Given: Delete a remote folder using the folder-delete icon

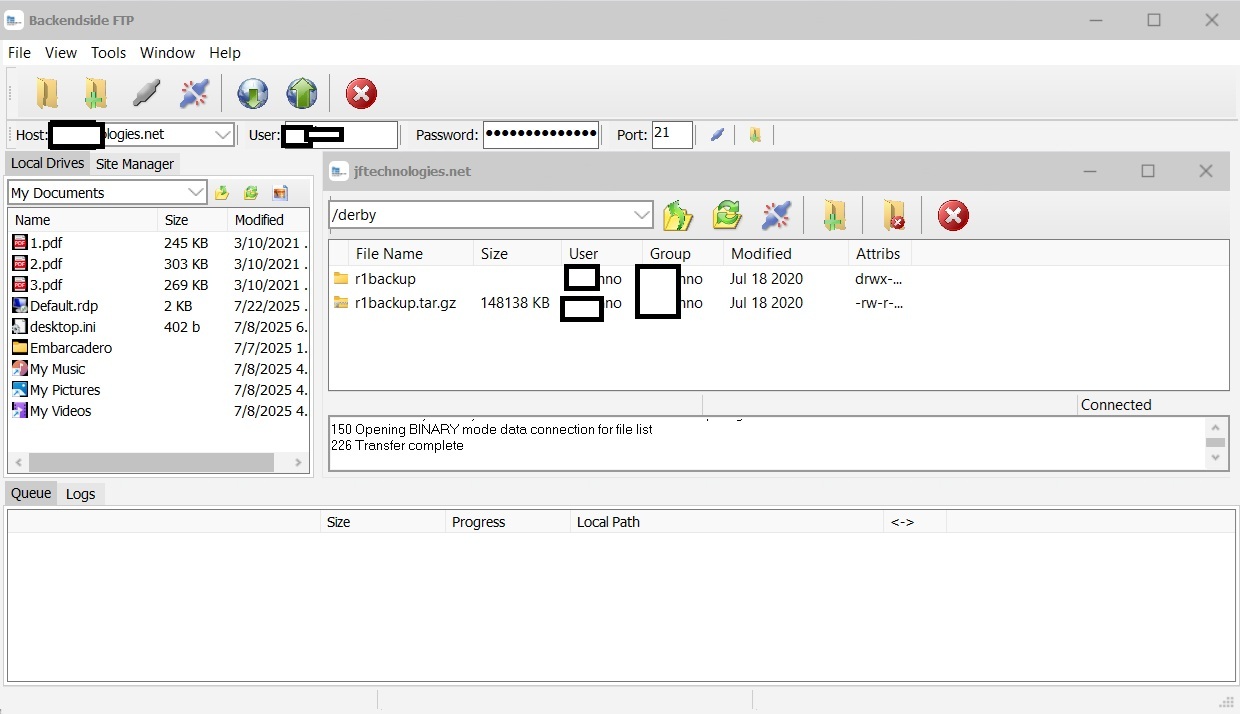Looking at the screenshot, I should [x=893, y=215].
